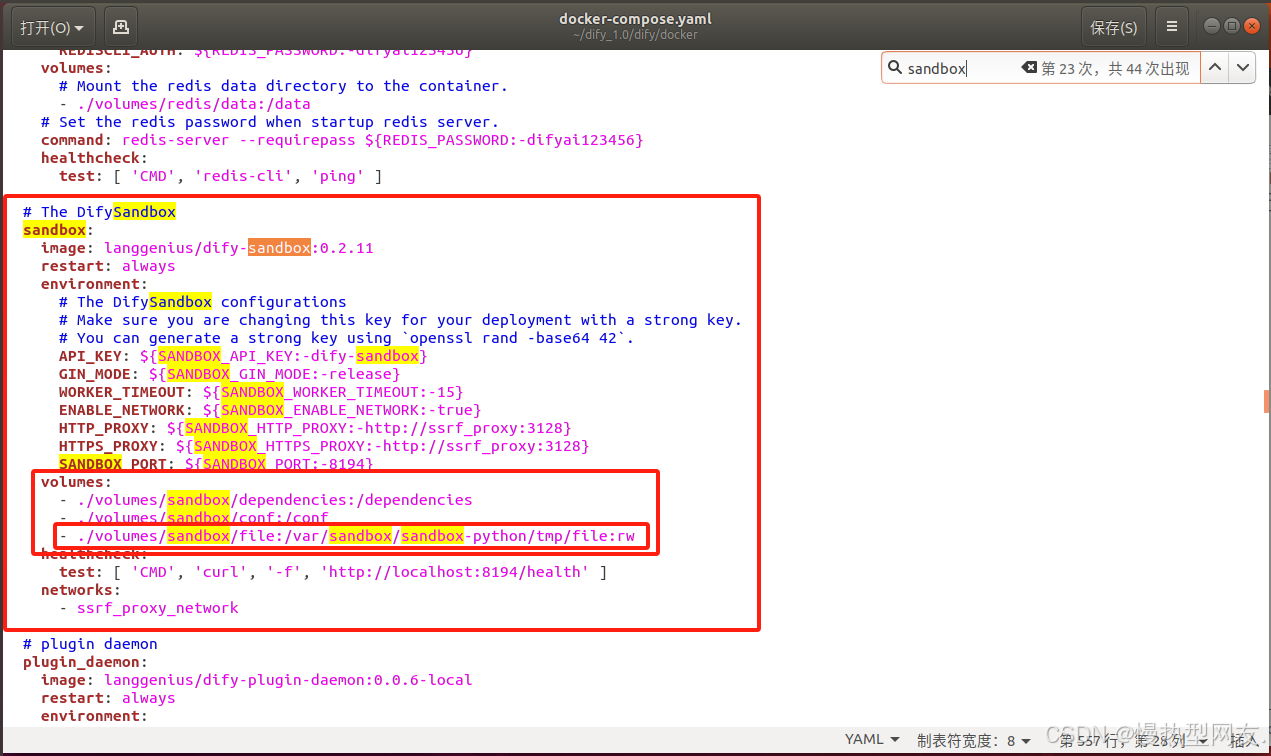1271x756 pixels.
Task: Click the redis-cli ping healthcheck test line
Action: (x=220, y=176)
